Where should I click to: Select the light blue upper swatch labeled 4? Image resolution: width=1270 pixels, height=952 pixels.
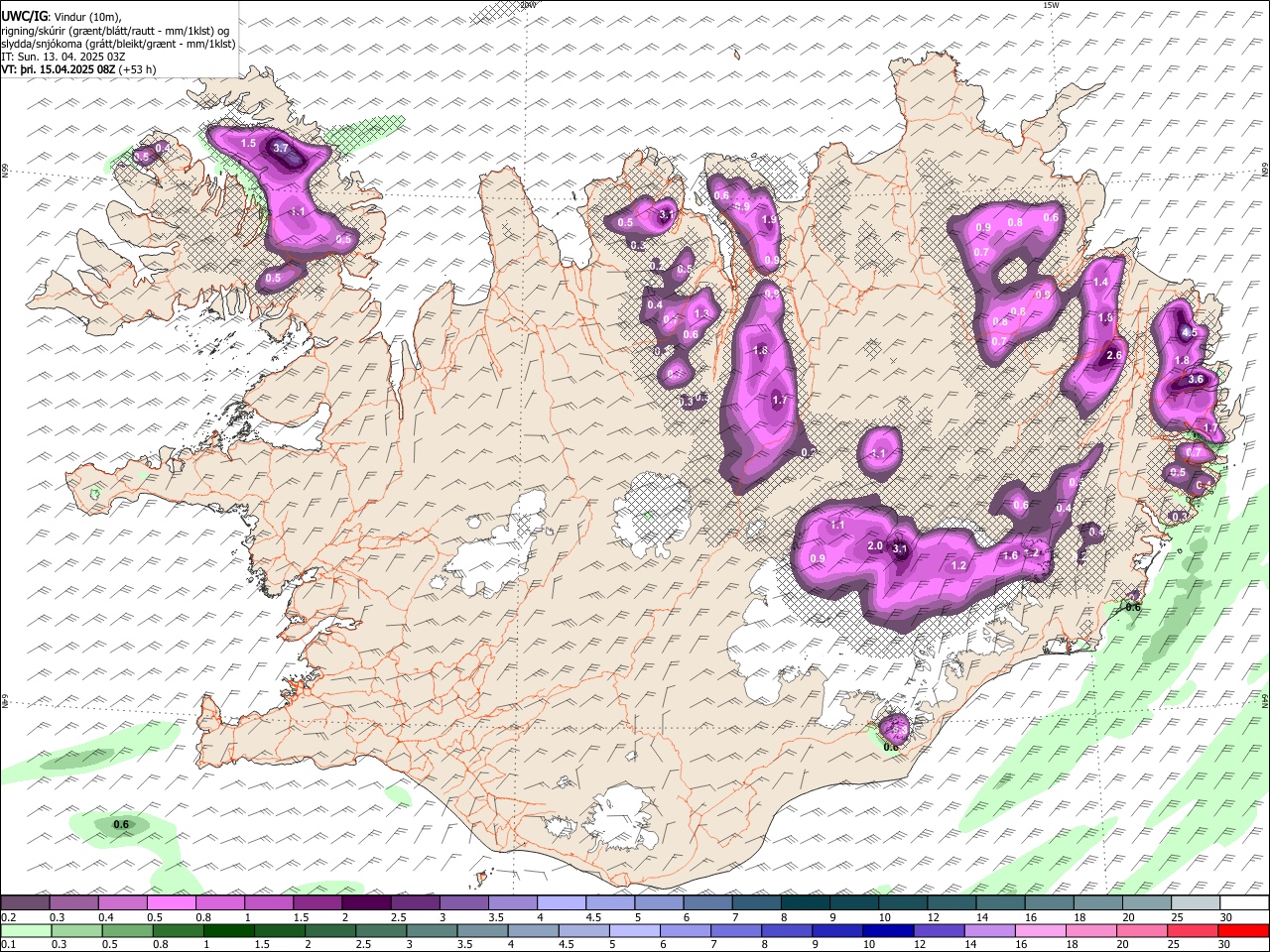pyautogui.click(x=561, y=902)
